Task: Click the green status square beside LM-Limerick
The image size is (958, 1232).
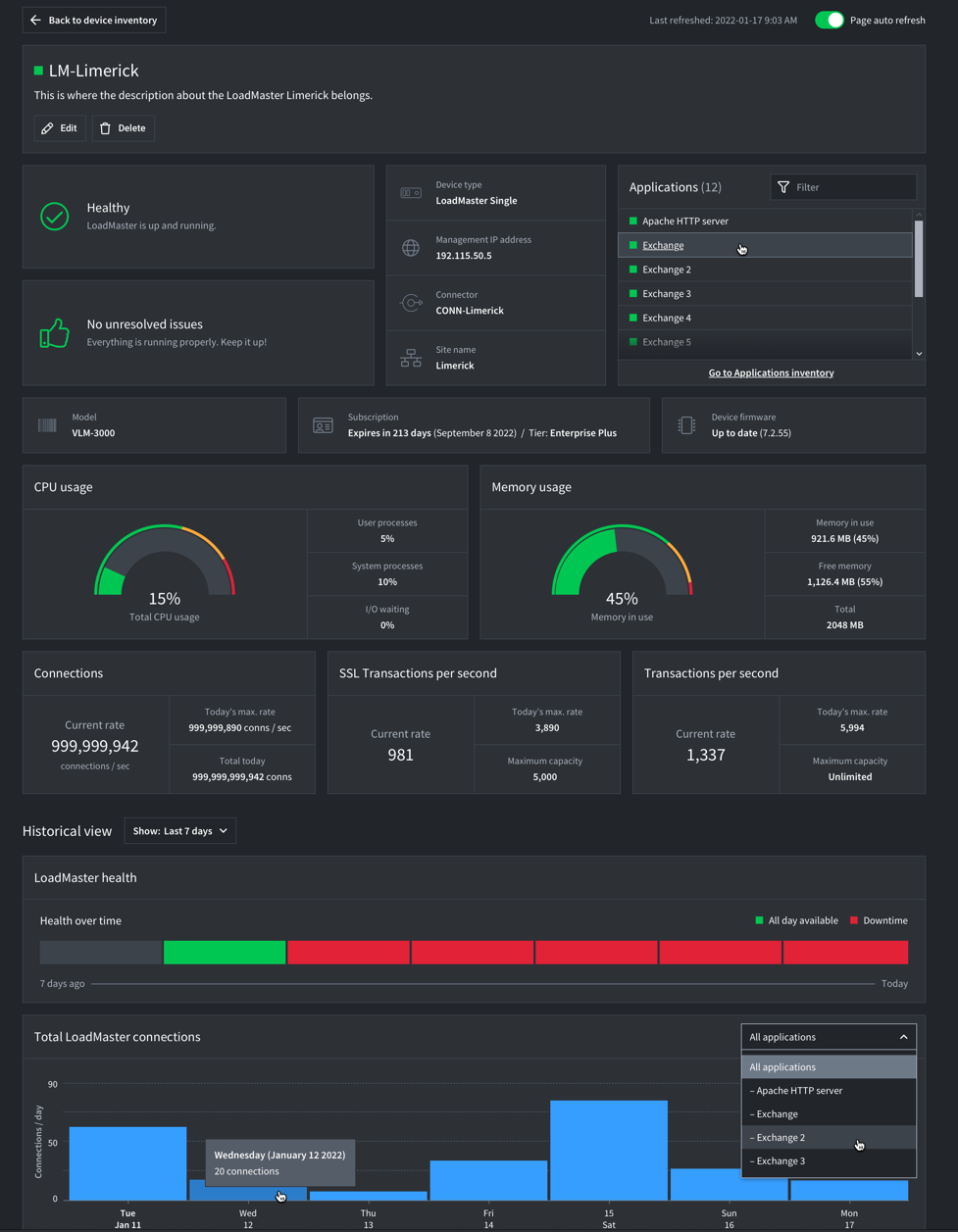Action: point(39,71)
